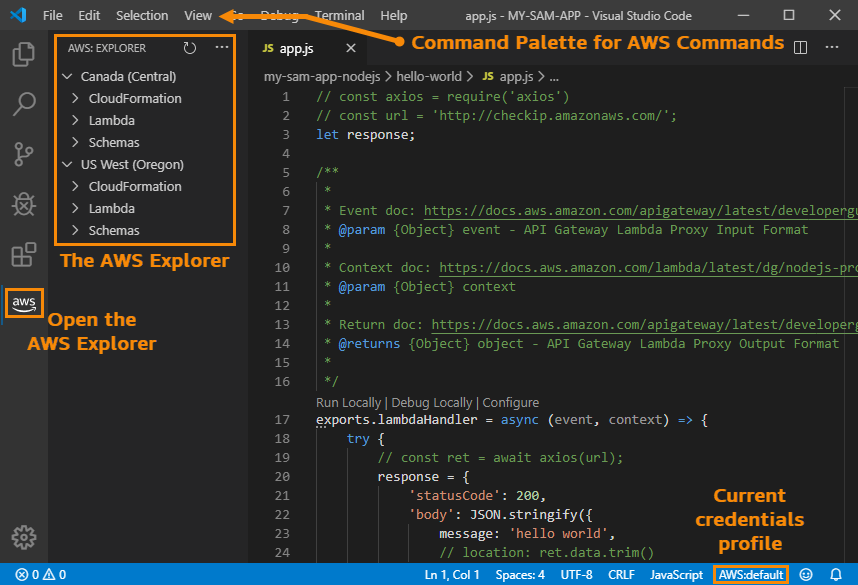This screenshot has height=585, width=858.
Task: Expand Lambda under Canada (Central)
Action: coord(76,120)
